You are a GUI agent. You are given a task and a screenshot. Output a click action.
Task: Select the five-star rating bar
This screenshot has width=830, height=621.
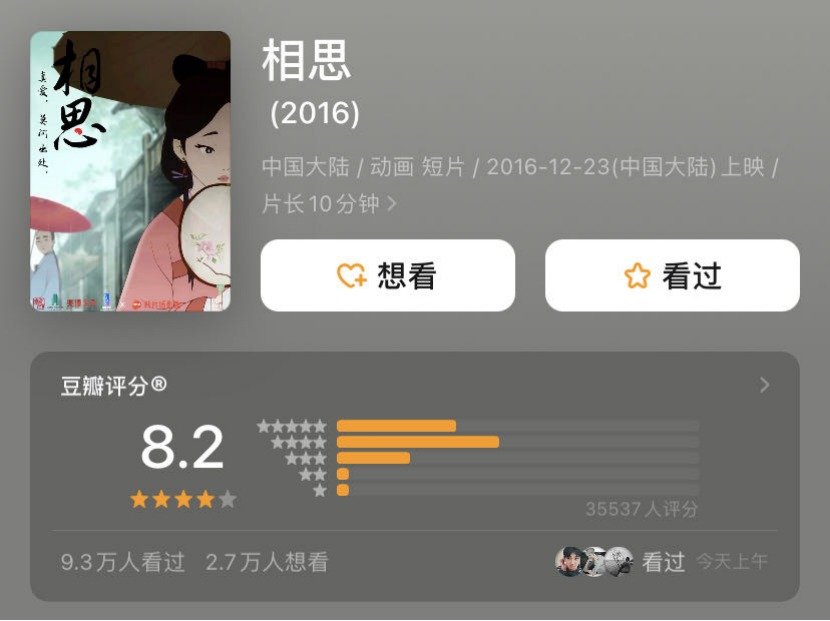(x=518, y=426)
